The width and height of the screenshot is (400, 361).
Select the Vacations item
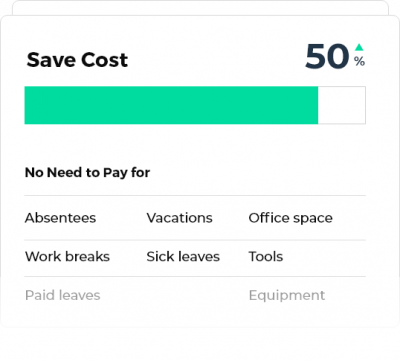(x=179, y=218)
